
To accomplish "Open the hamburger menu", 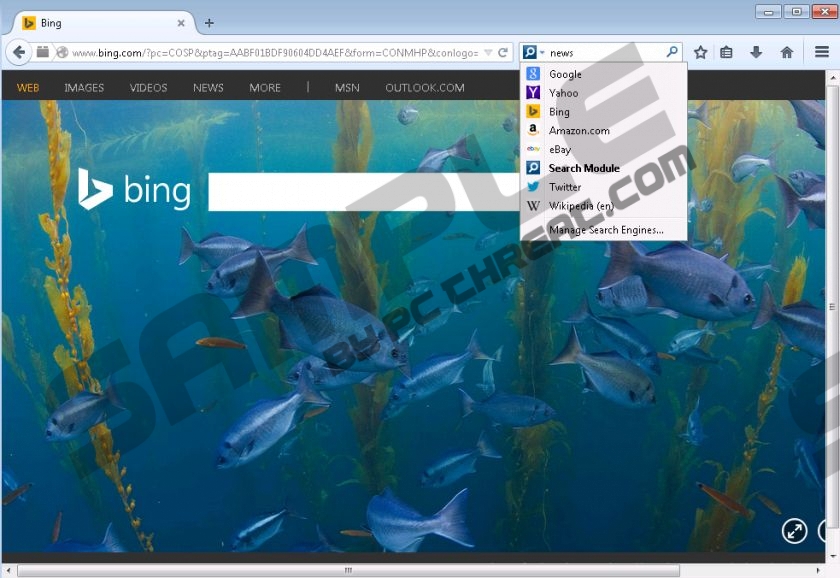I will pos(821,52).
